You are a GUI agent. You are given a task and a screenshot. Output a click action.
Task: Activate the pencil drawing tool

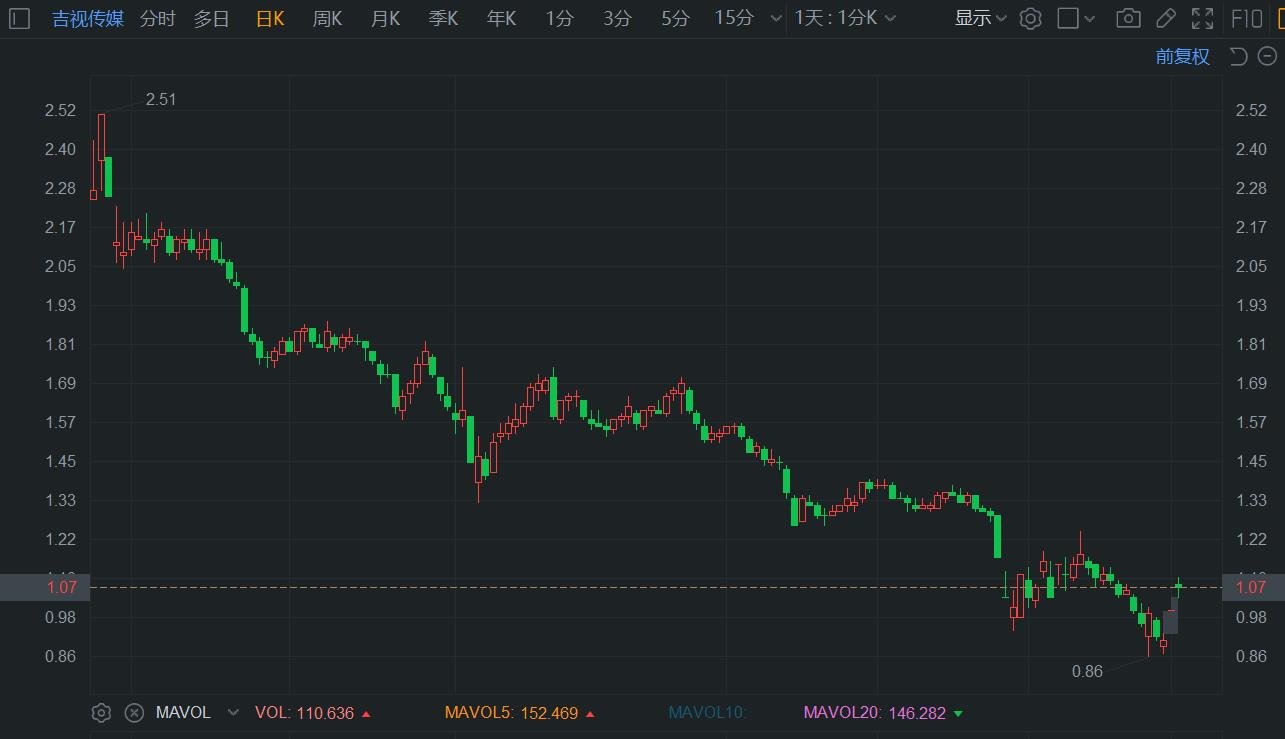1165,18
